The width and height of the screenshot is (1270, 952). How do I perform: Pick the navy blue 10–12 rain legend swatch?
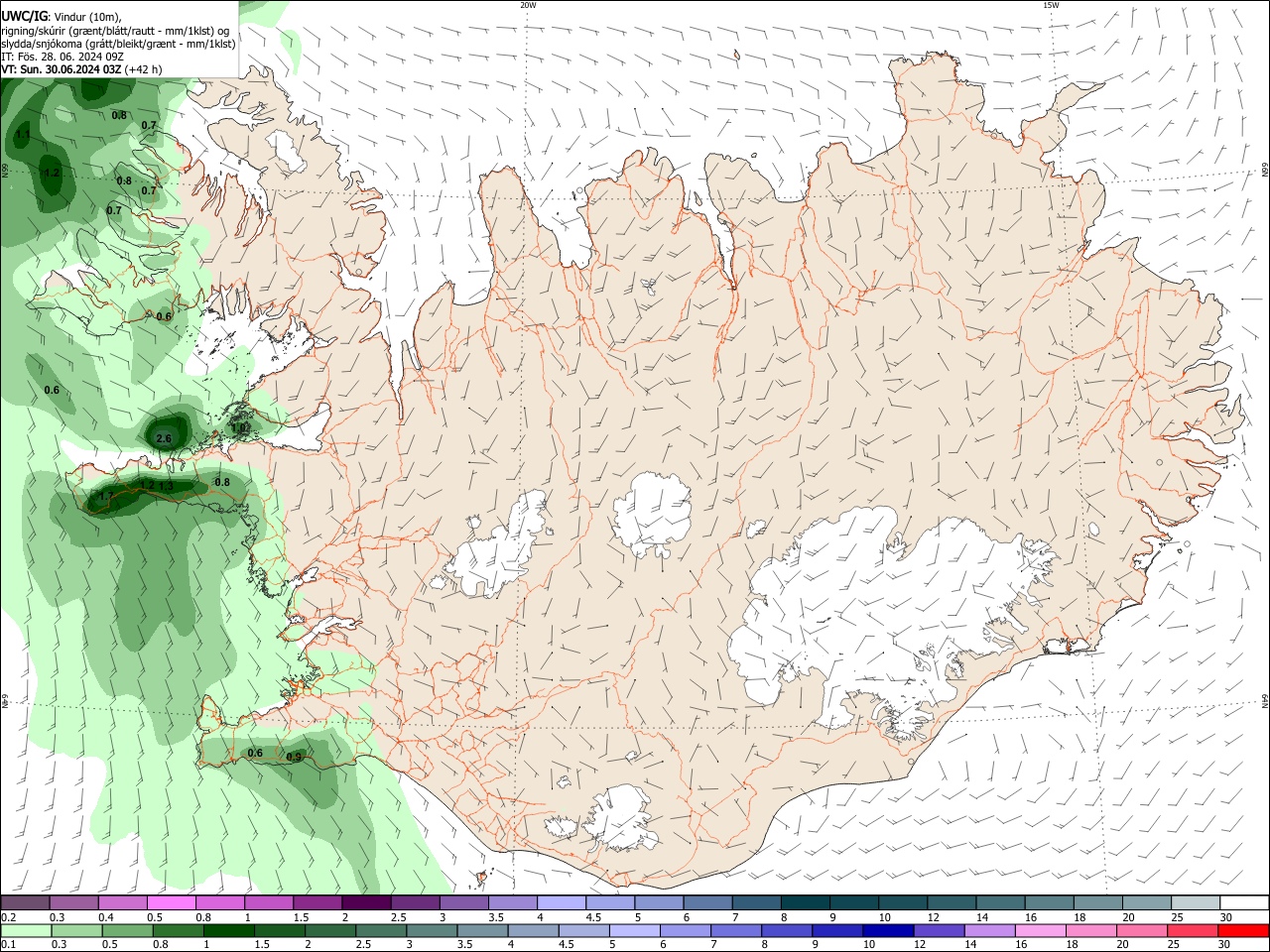(888, 930)
